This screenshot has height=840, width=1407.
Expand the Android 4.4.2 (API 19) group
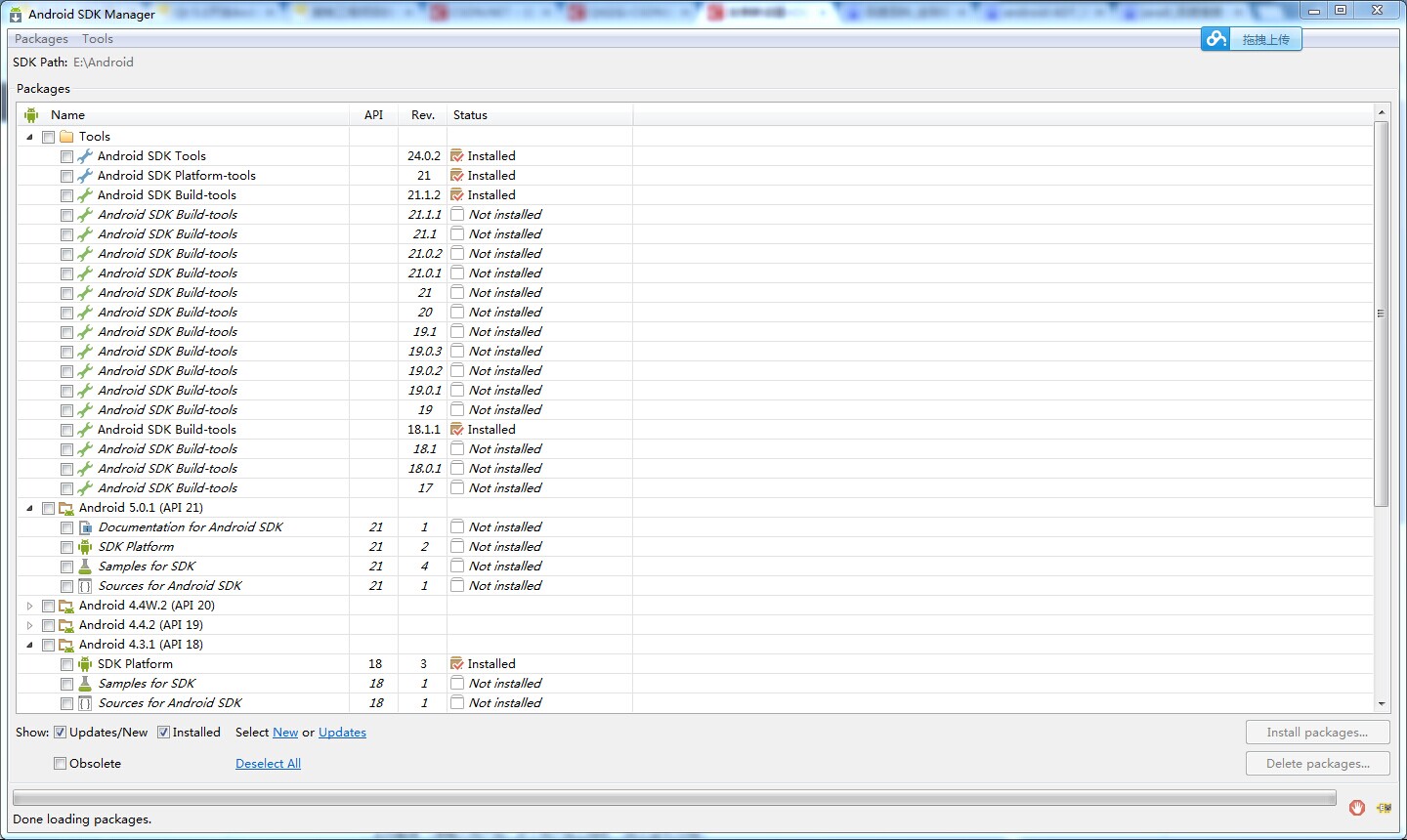click(x=29, y=625)
